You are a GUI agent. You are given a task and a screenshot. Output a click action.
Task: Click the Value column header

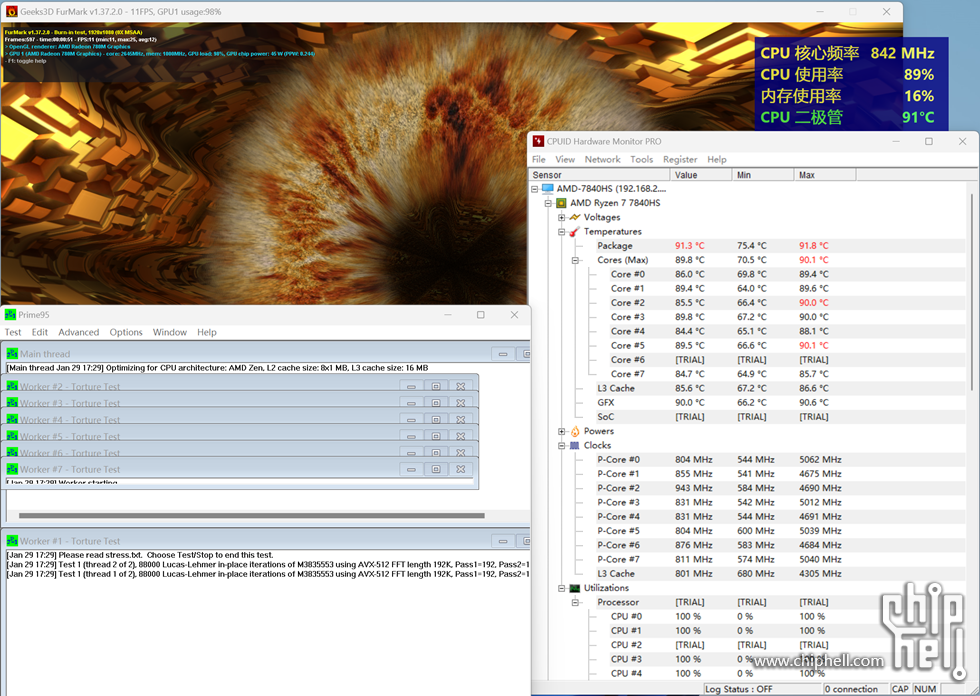coord(701,175)
